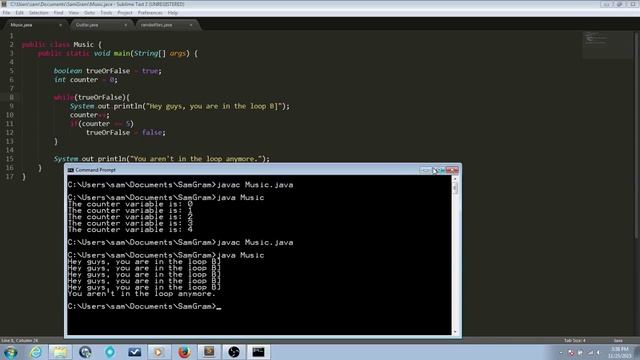The height and width of the screenshot is (360, 640).
Task: Maximize the Command Prompt window
Action: pos(439,170)
